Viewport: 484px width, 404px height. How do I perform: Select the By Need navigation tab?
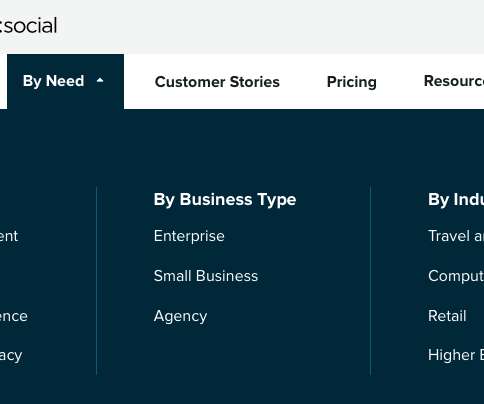click(65, 81)
